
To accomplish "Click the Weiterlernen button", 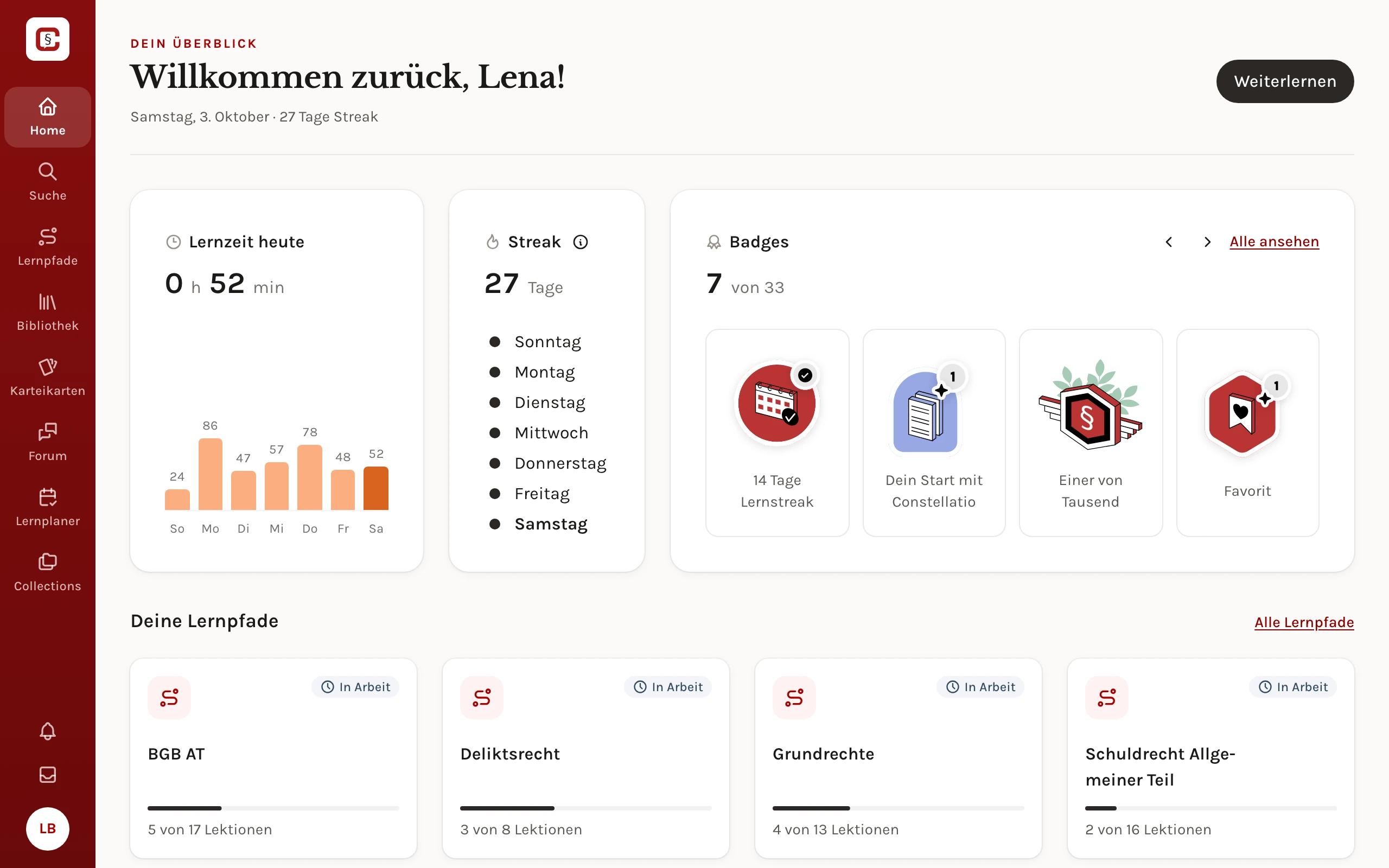I will pos(1284,81).
